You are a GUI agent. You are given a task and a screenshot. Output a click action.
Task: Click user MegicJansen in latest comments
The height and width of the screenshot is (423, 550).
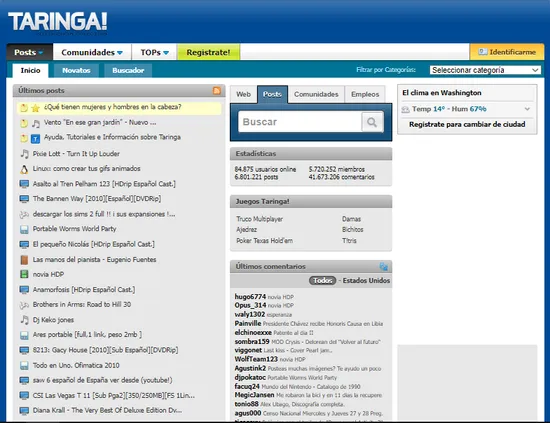(x=254, y=395)
